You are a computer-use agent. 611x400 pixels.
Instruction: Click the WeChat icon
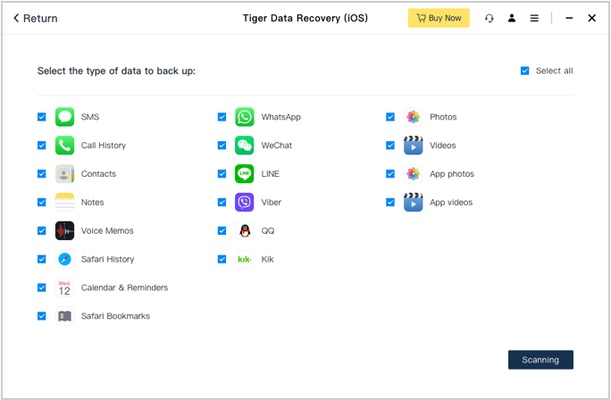pos(244,145)
